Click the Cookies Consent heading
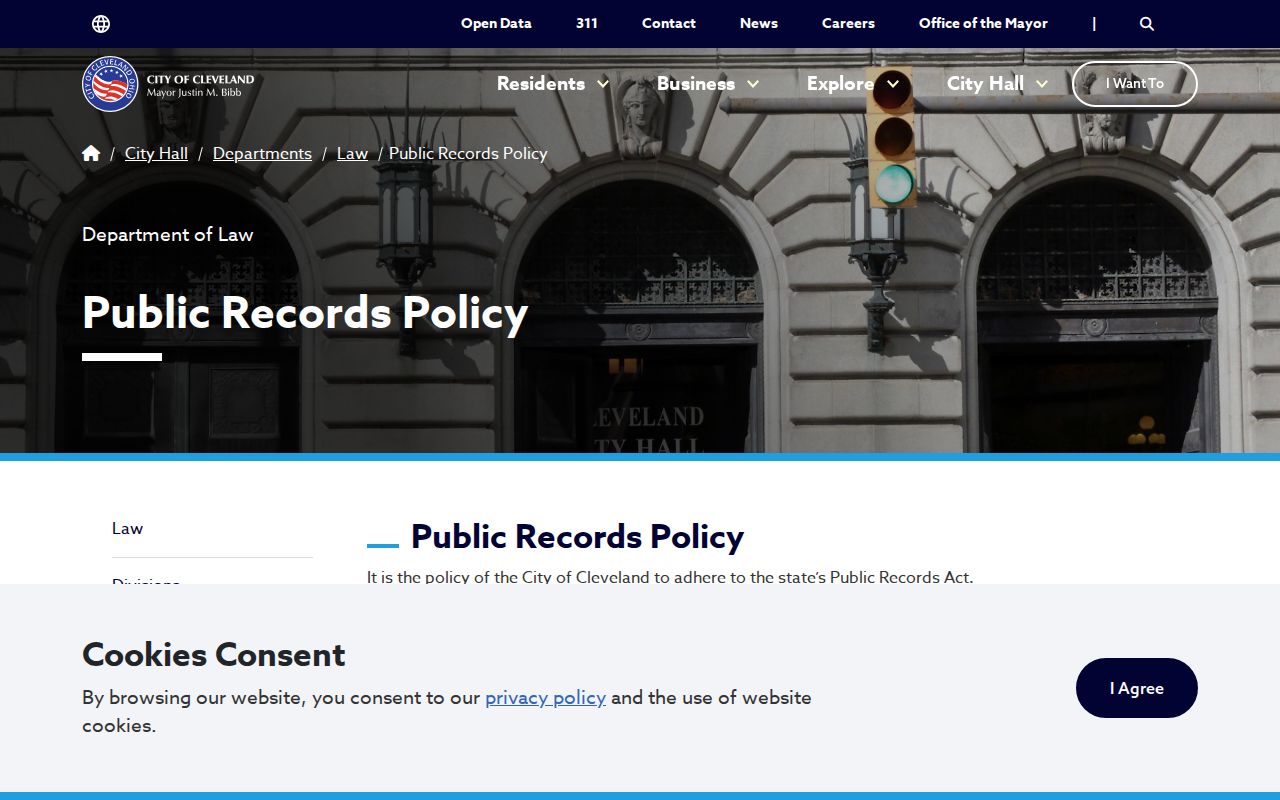This screenshot has height=800, width=1280. tap(214, 655)
